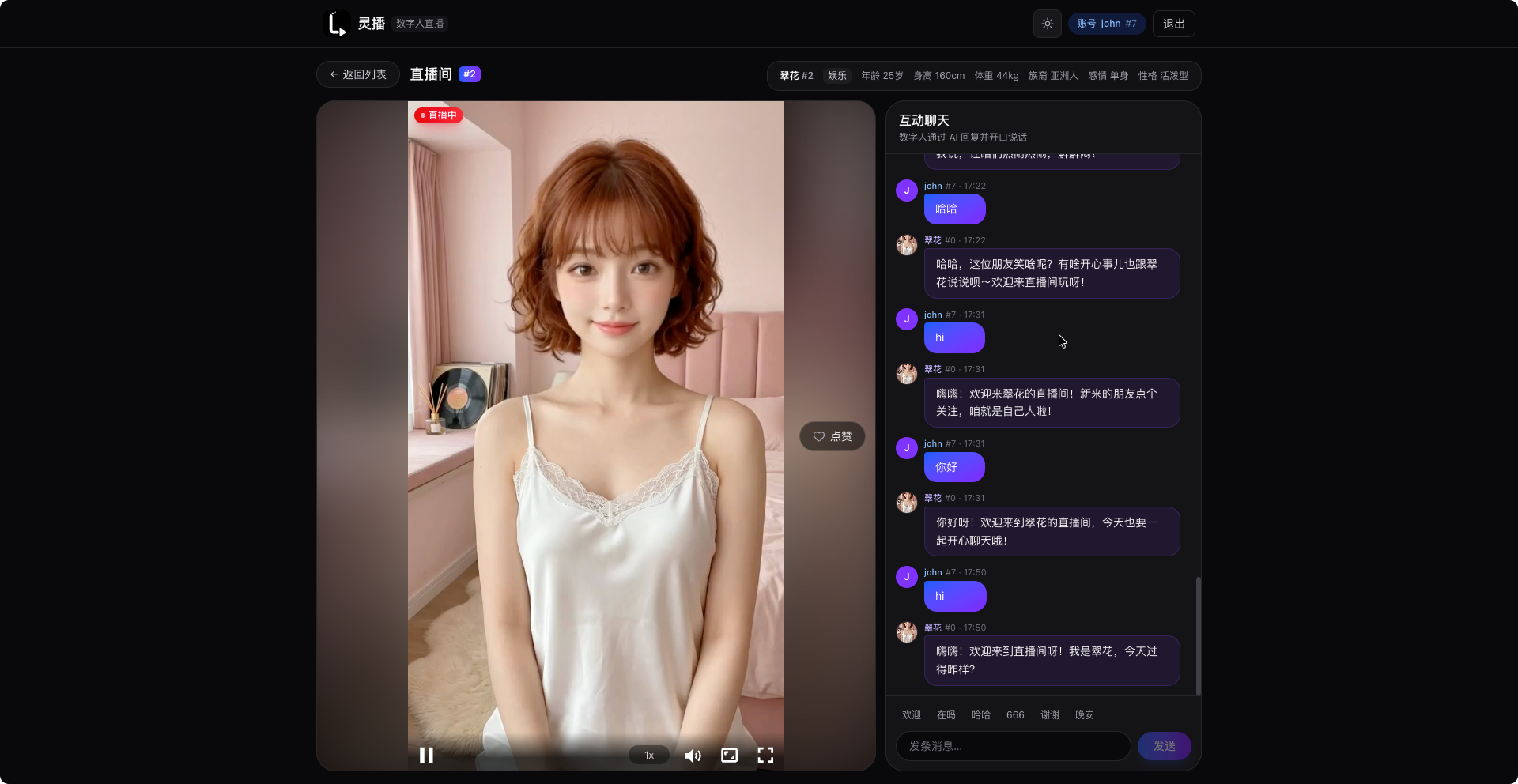The image size is (1518, 784).
Task: Click the 性格 活泼型 attribute
Action: pos(1163,76)
